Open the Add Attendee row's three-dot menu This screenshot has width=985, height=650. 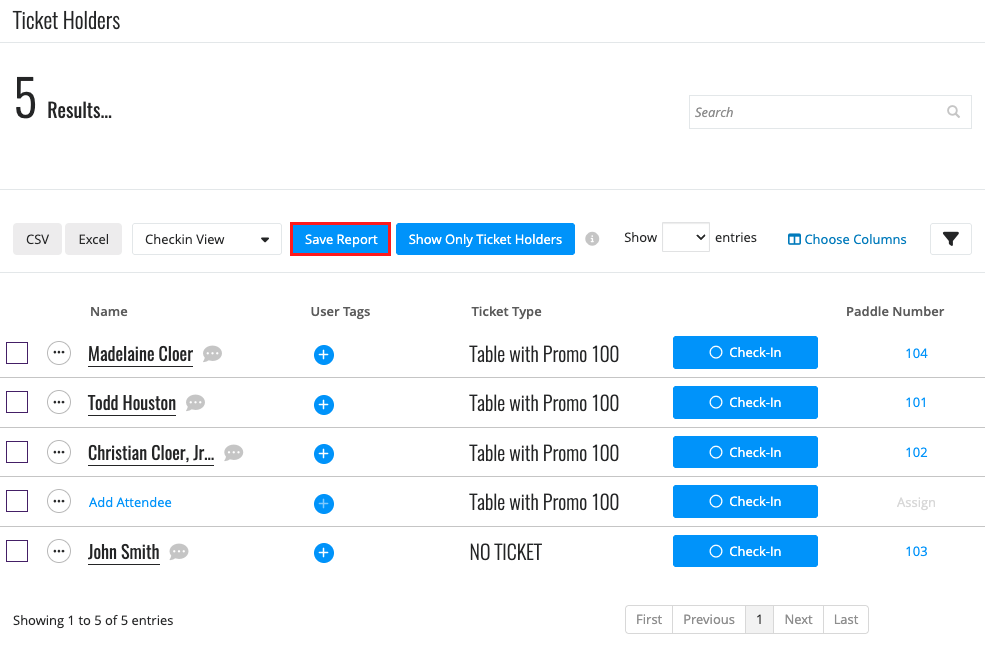pyautogui.click(x=59, y=501)
